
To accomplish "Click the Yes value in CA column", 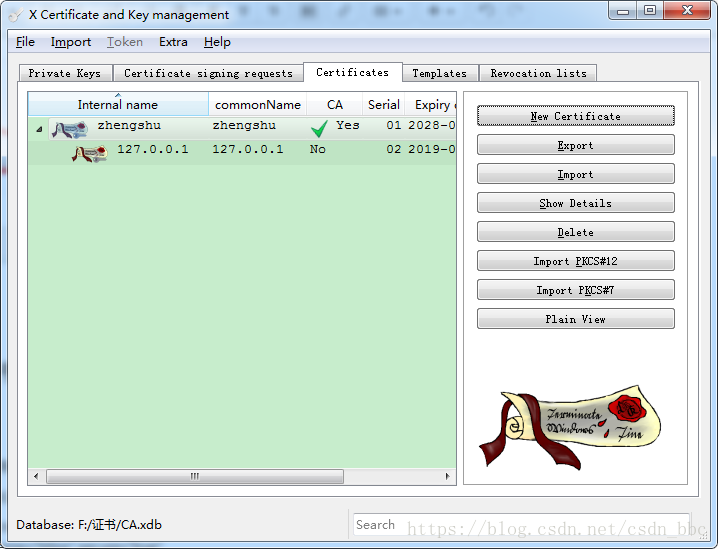I will (x=348, y=125).
